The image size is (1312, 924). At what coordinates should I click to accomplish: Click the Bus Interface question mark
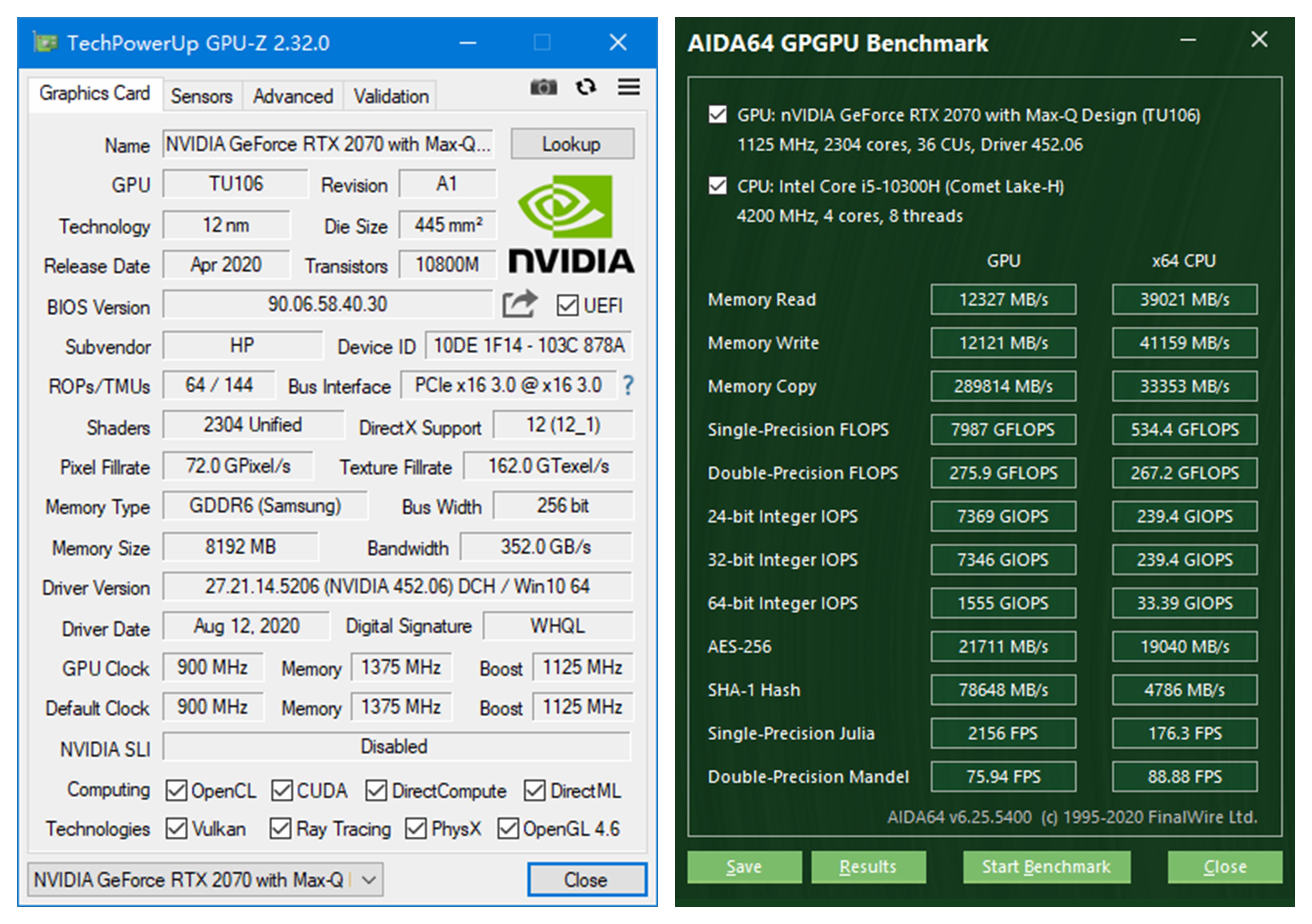[x=628, y=386]
